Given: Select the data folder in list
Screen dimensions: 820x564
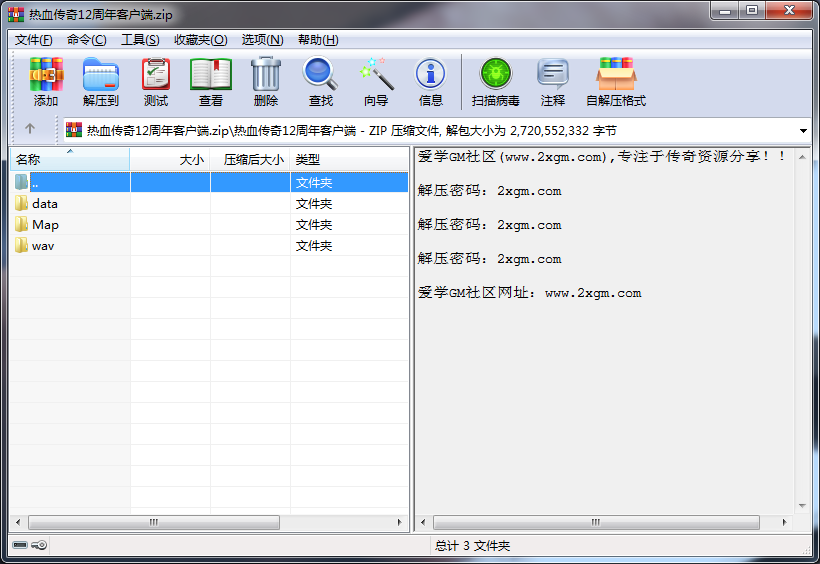Looking at the screenshot, I should coord(45,203).
